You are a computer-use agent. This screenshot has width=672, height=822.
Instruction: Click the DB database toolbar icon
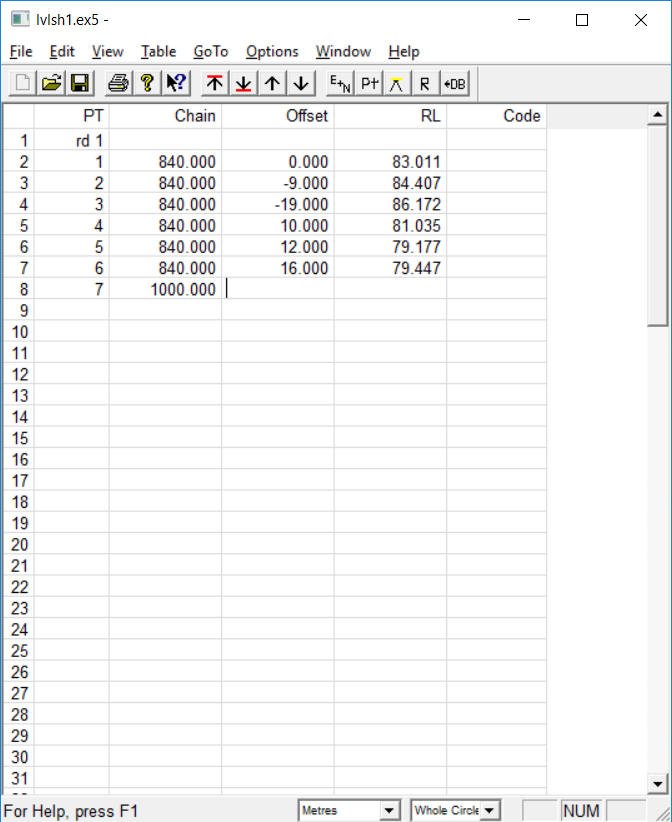(x=455, y=83)
